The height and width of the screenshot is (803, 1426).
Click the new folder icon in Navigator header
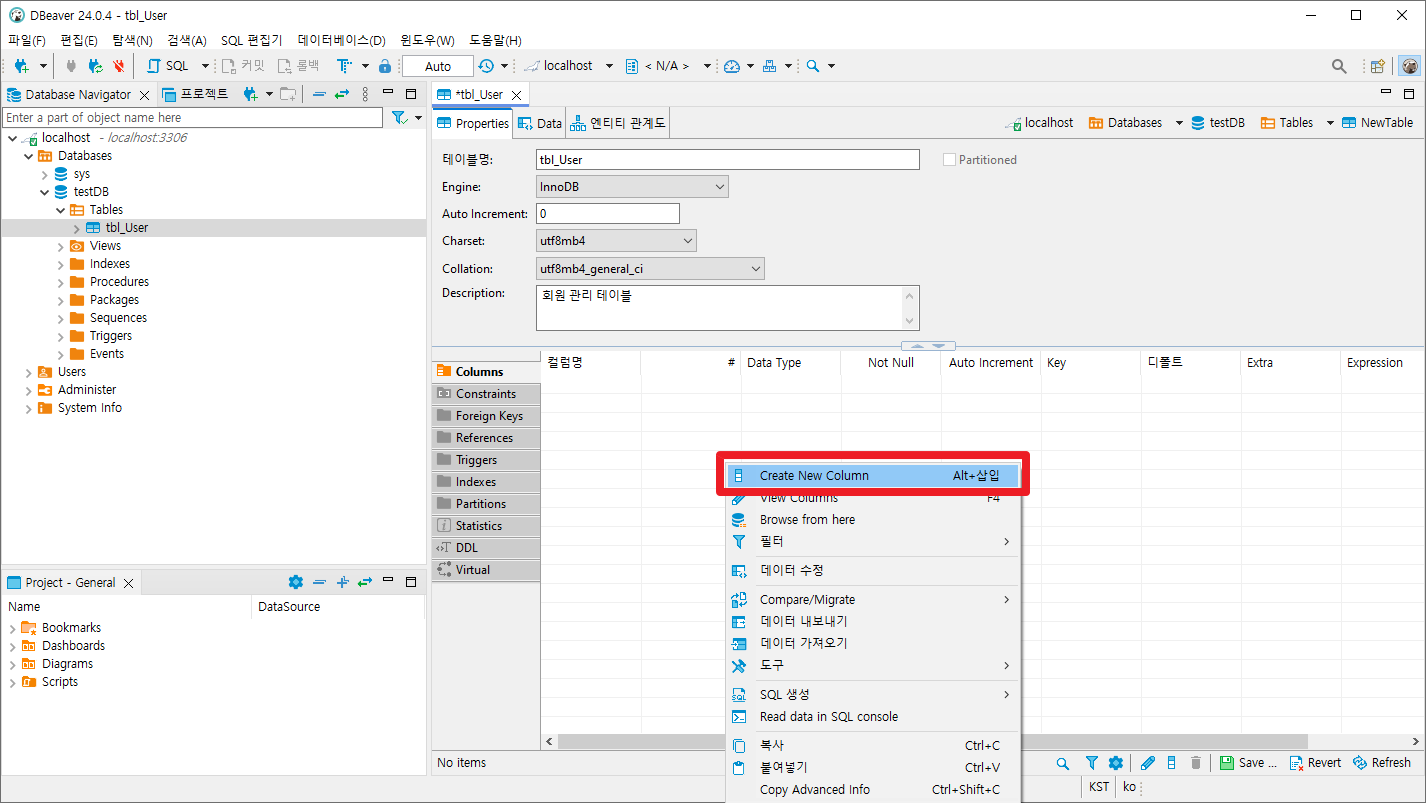pos(288,94)
